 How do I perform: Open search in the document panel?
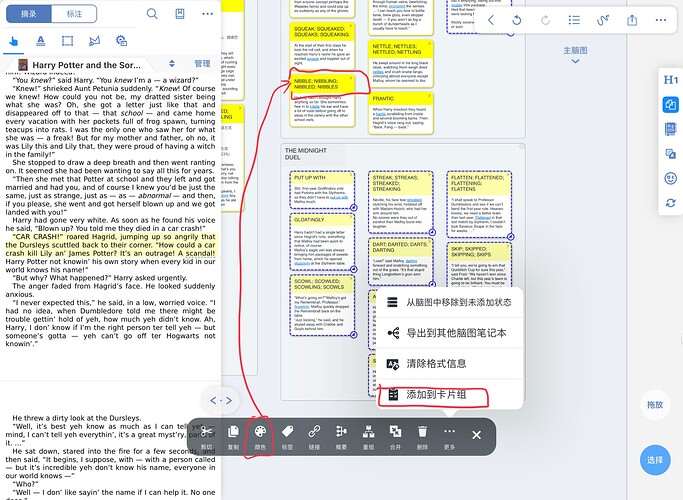(x=152, y=14)
